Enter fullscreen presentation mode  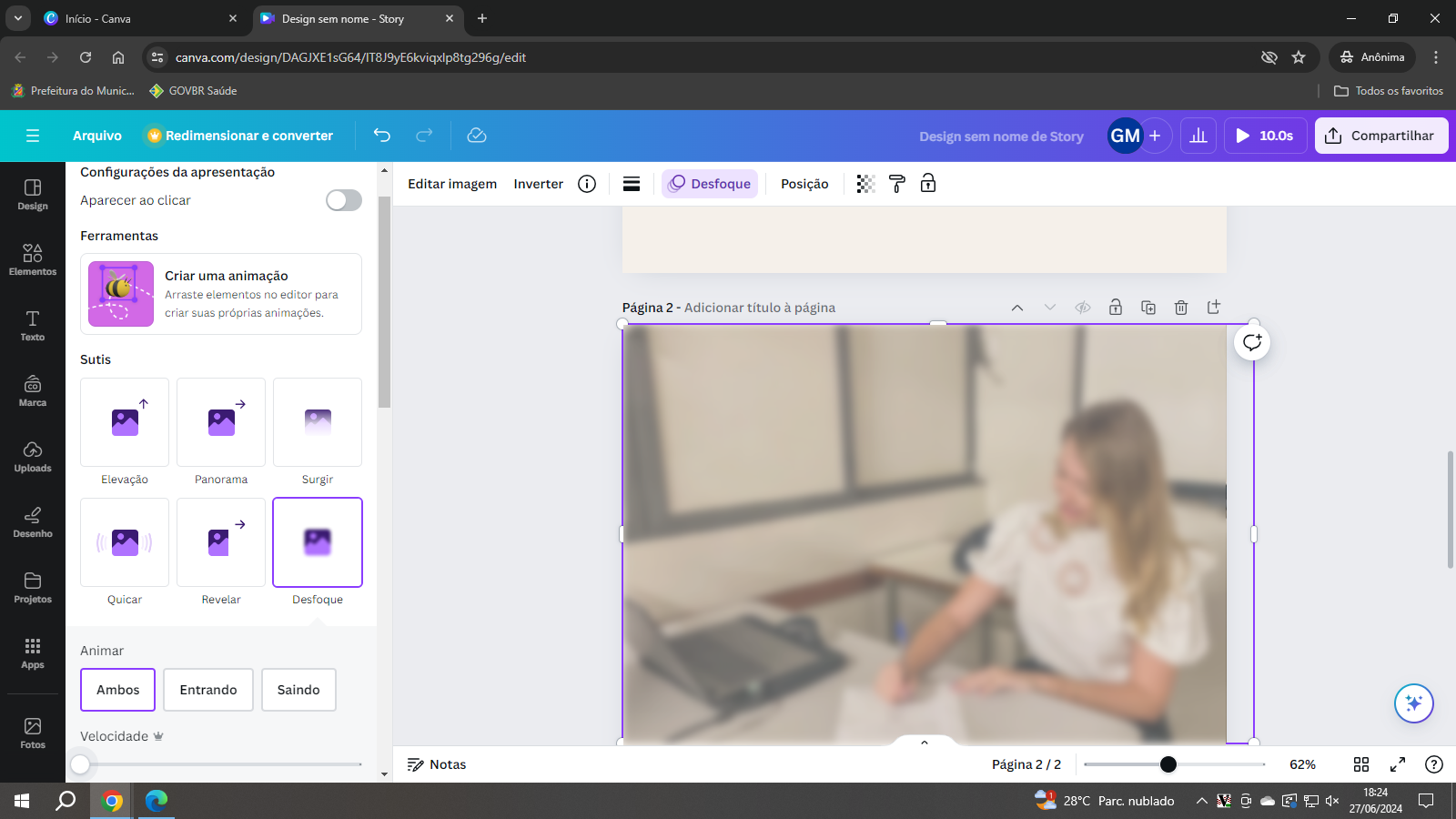(1398, 764)
